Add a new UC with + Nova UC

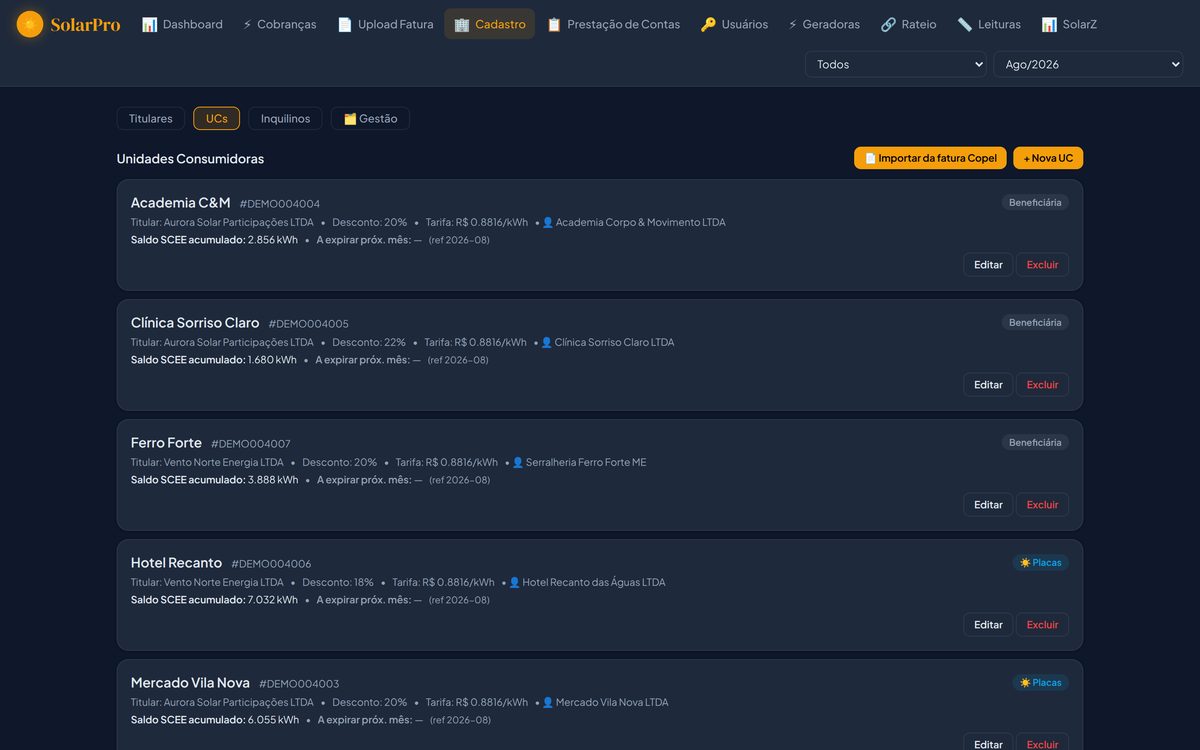[1048, 158]
